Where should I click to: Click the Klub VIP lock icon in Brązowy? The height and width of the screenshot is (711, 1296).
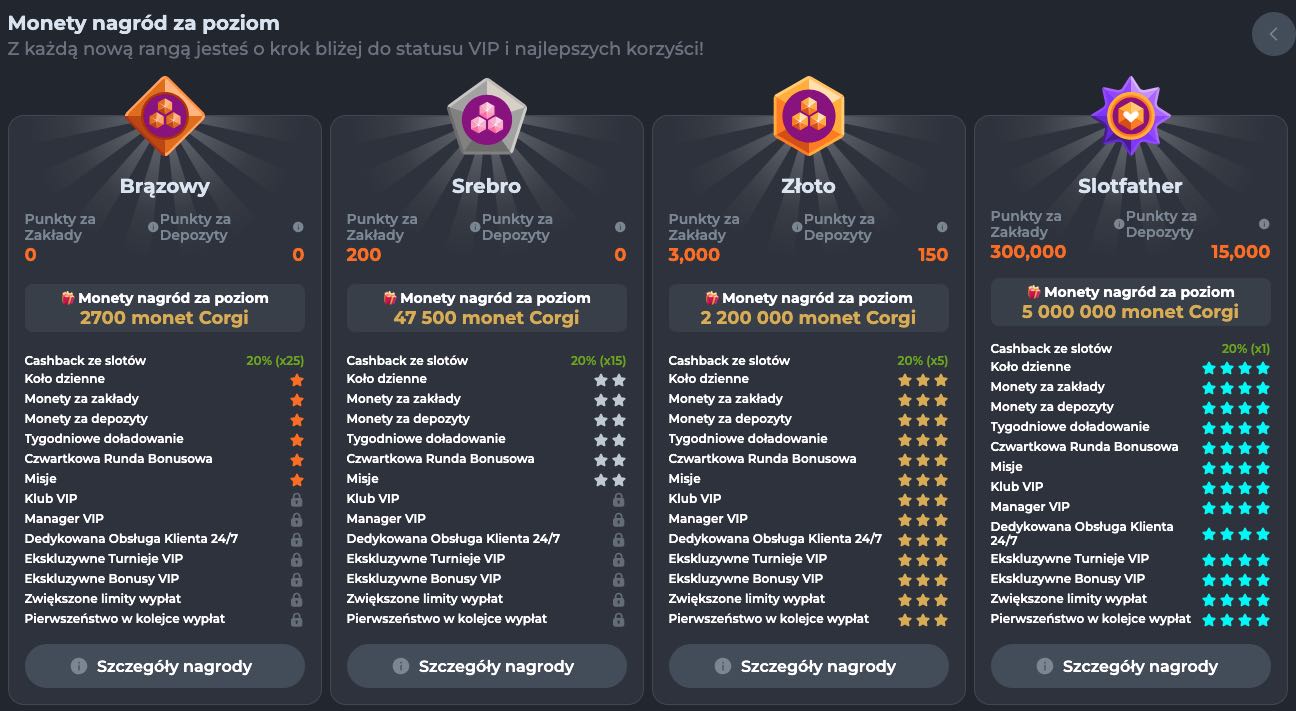click(x=296, y=499)
